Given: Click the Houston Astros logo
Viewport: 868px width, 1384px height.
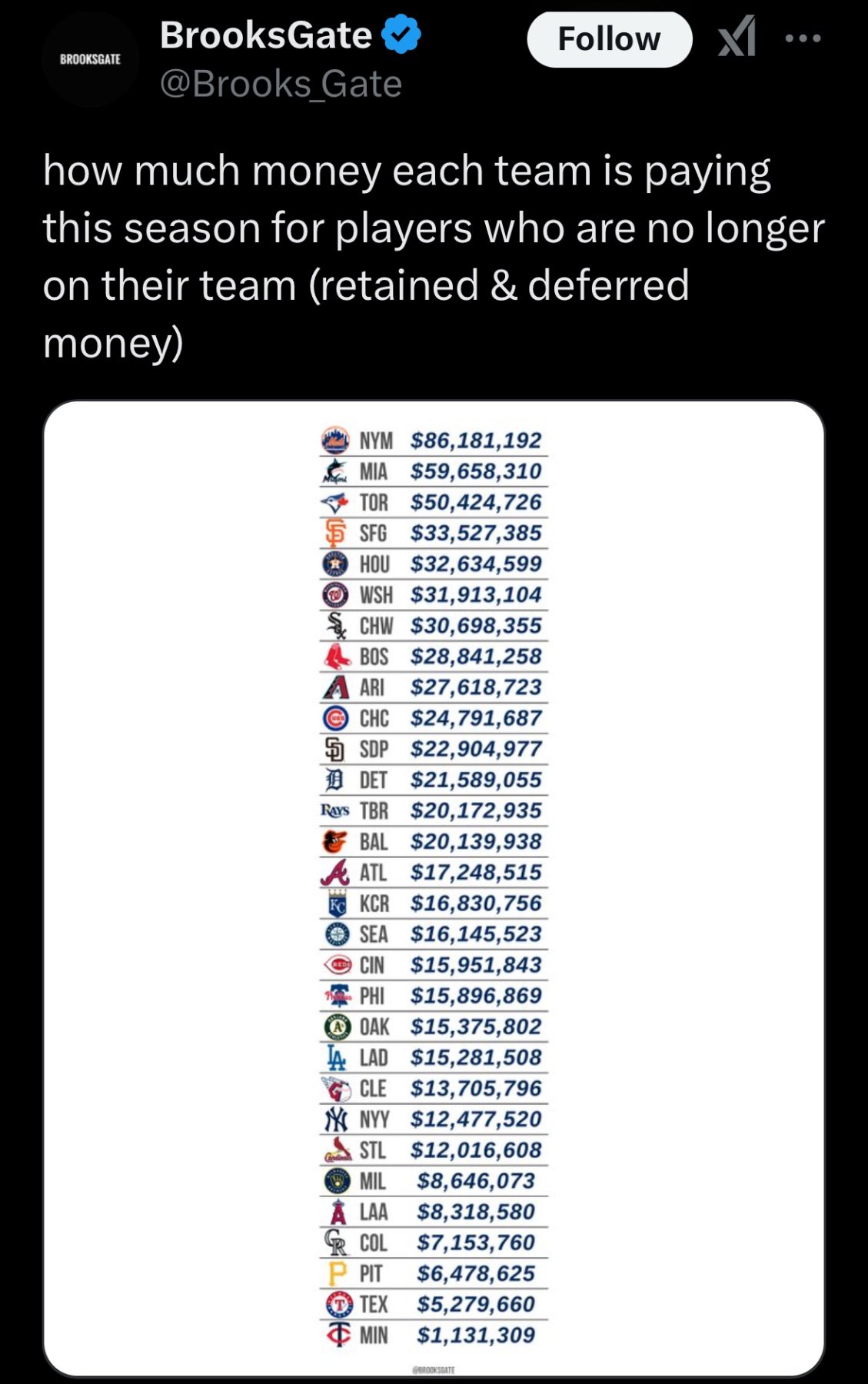Looking at the screenshot, I should tap(335, 564).
